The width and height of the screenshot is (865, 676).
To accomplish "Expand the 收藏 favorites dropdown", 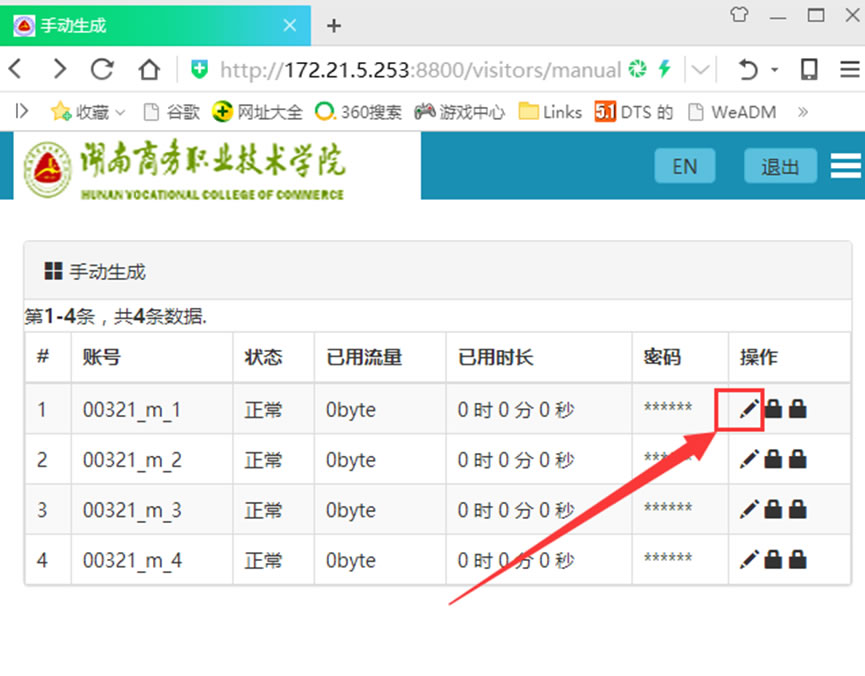I will point(121,112).
